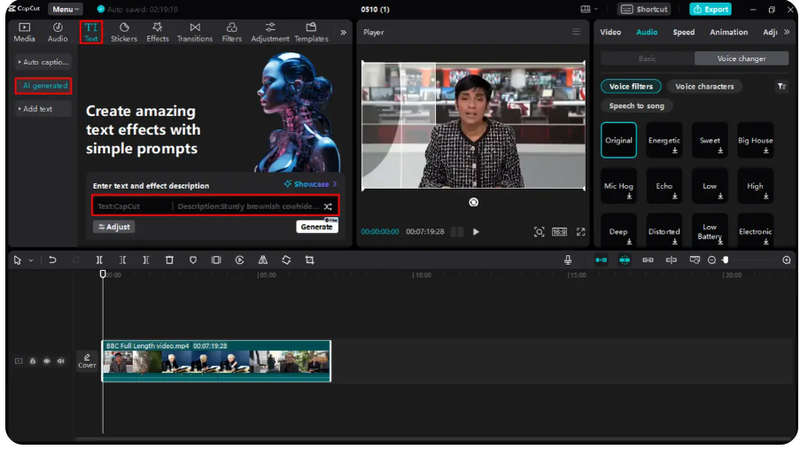Viewport: 800px width, 450px height.
Task: Click the Export button
Action: pyautogui.click(x=711, y=9)
